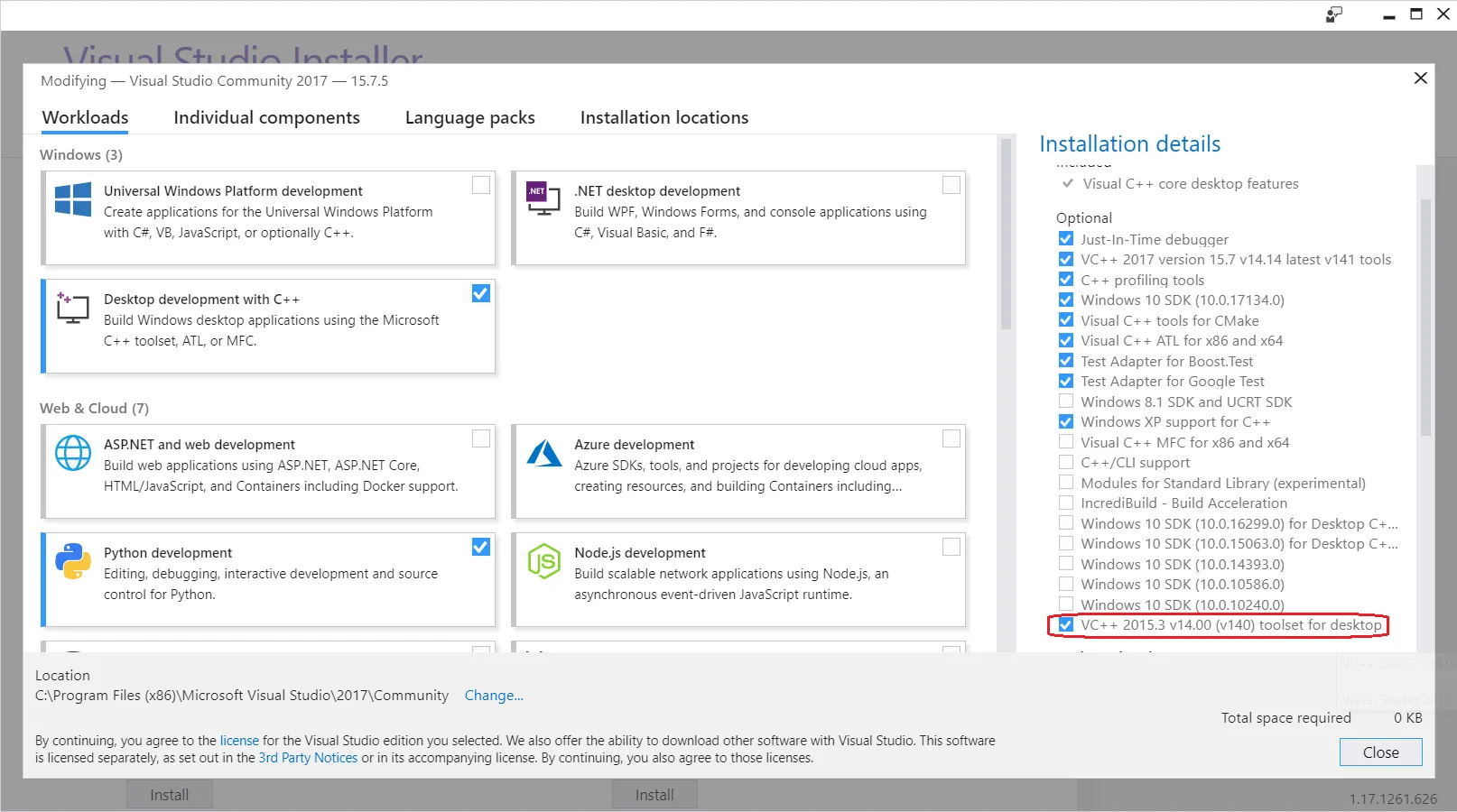The height and width of the screenshot is (812, 1457).
Task: Click the Optional section label
Action: pos(1084,218)
